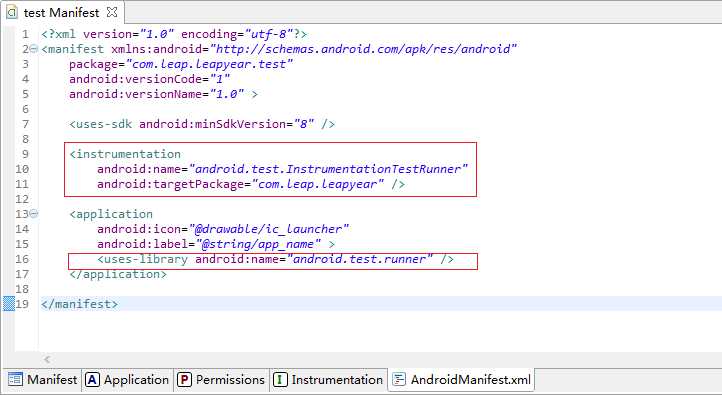722x395 pixels.
Task: Click android:versionCode attribute on line 4
Action: point(150,79)
